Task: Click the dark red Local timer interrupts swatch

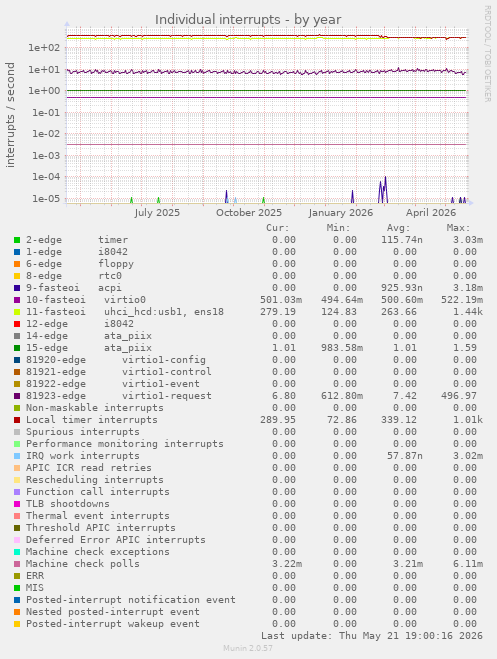Action: pos(17,420)
